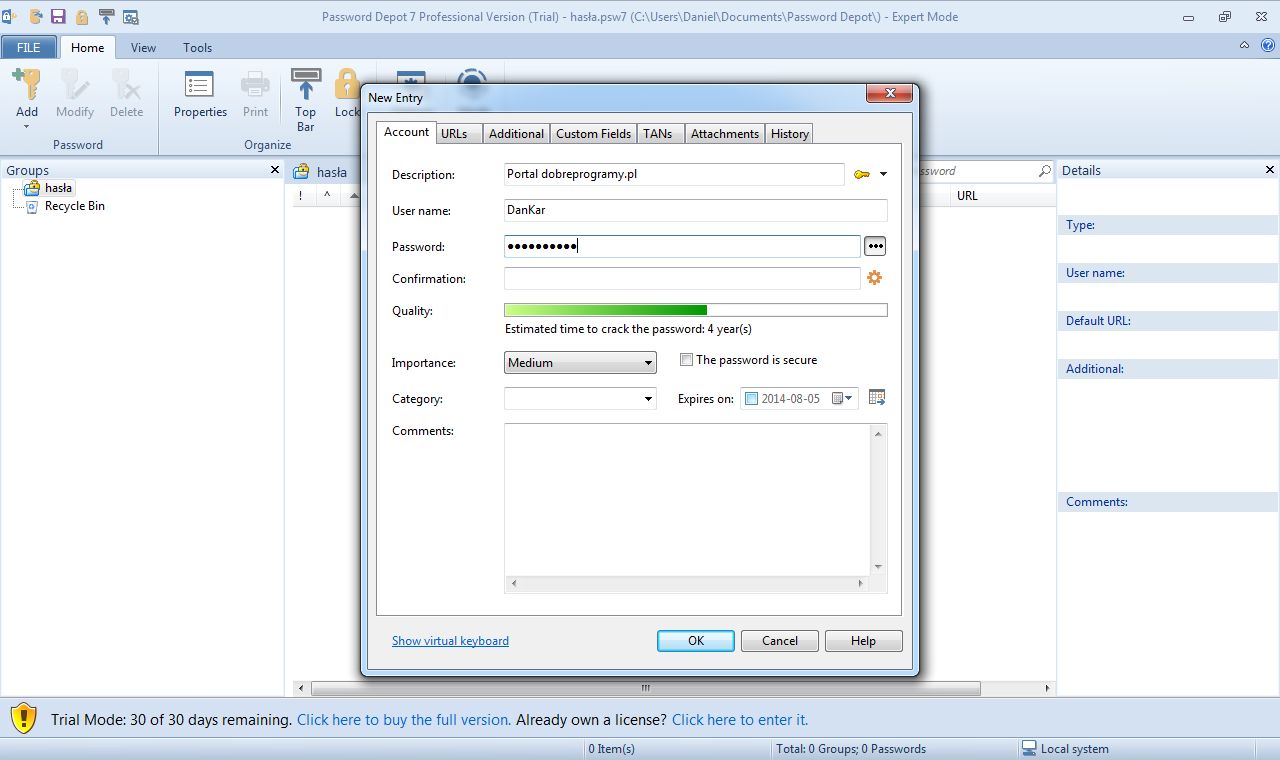Select the hasła group in tree

[59, 188]
